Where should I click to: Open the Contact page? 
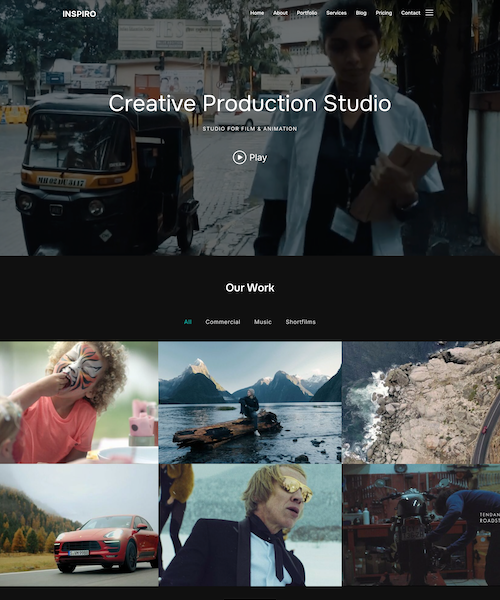(410, 13)
